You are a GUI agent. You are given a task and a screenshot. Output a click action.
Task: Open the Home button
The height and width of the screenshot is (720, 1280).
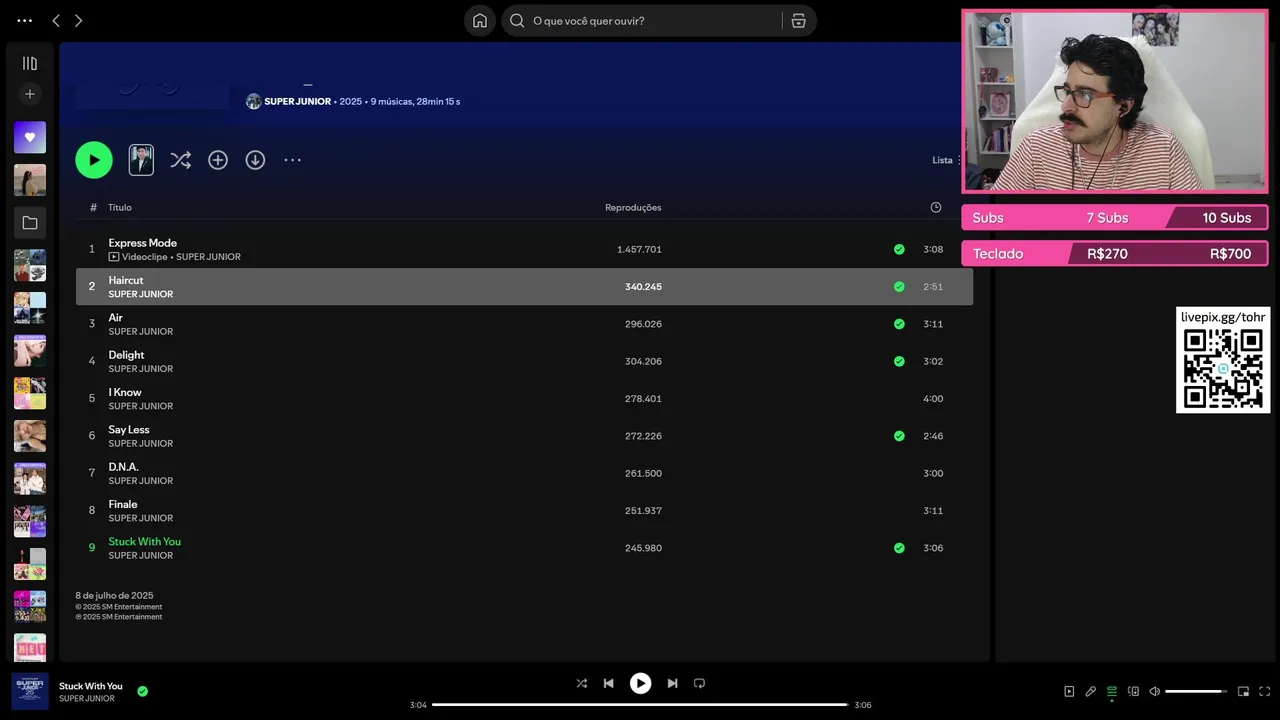pyautogui.click(x=480, y=20)
